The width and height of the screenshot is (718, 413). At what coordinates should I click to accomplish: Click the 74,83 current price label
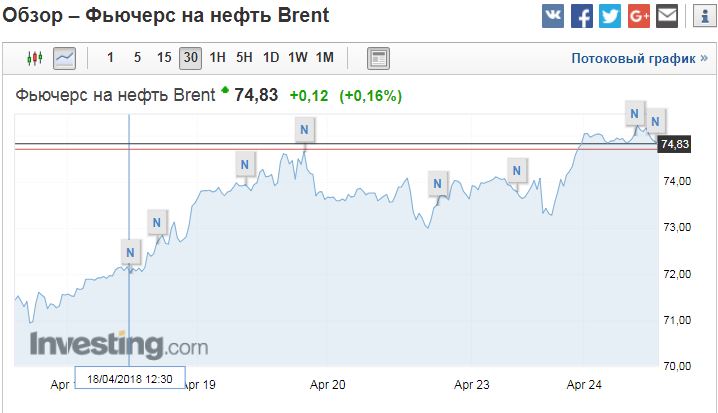[x=674, y=144]
